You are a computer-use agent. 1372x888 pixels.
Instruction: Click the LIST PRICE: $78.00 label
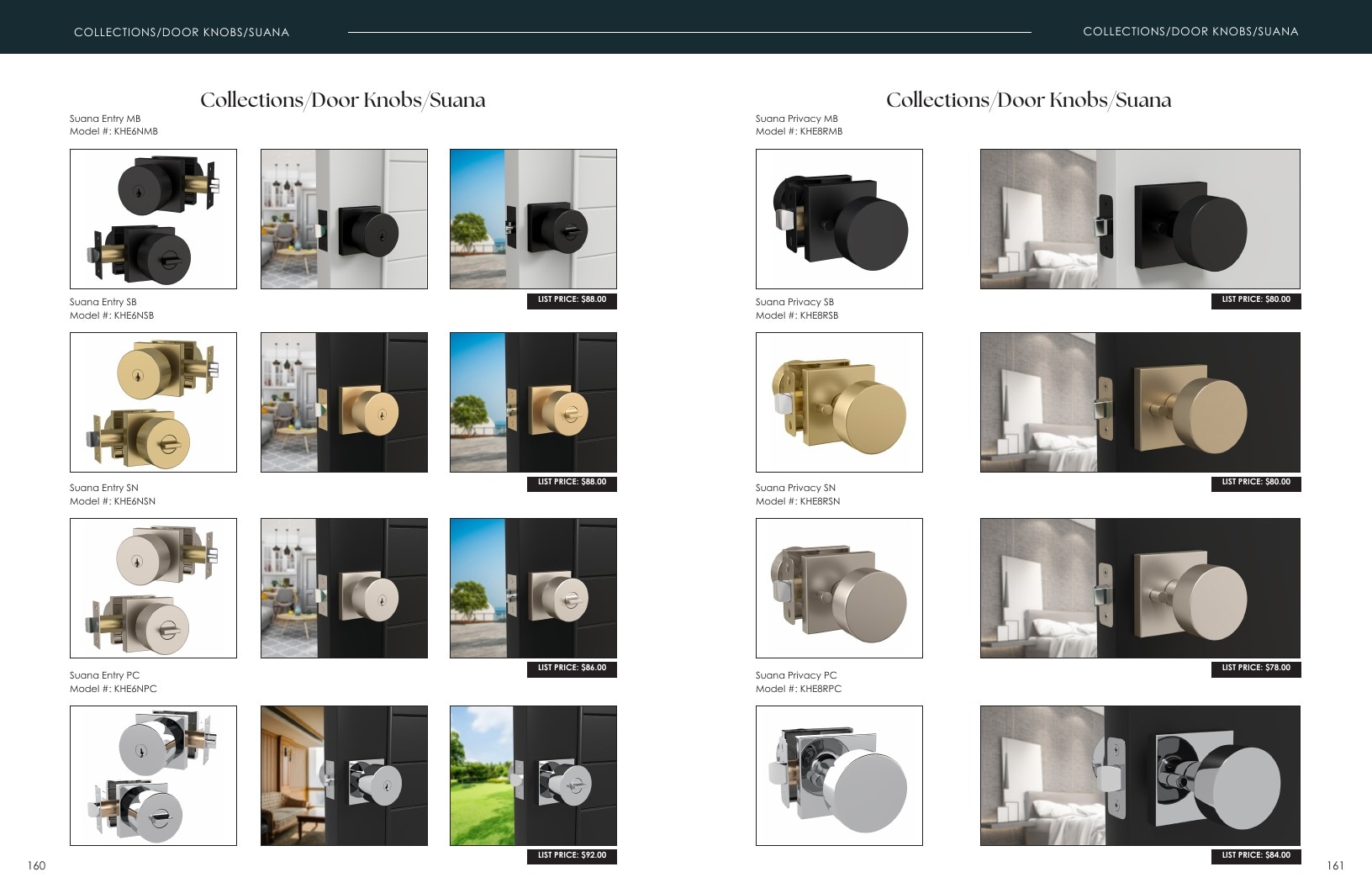coord(1256,669)
